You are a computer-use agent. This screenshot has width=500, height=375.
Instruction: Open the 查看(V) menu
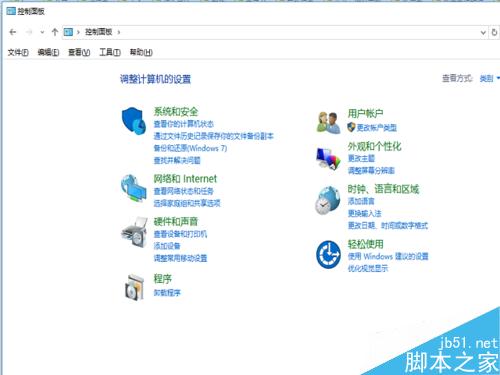coord(79,52)
